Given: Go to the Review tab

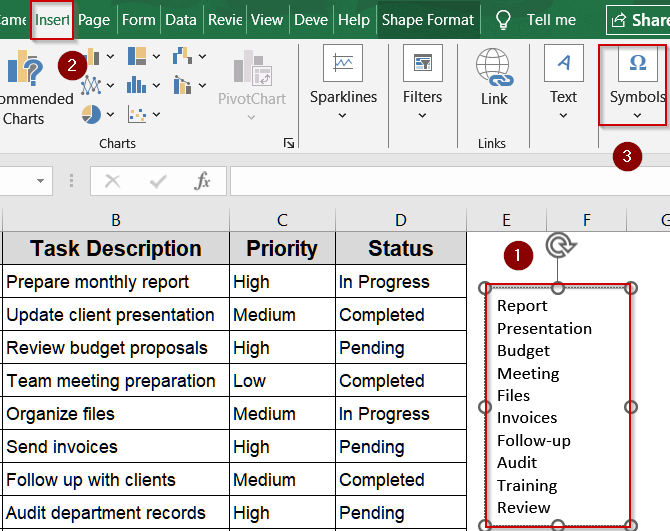Looking at the screenshot, I should point(225,20).
